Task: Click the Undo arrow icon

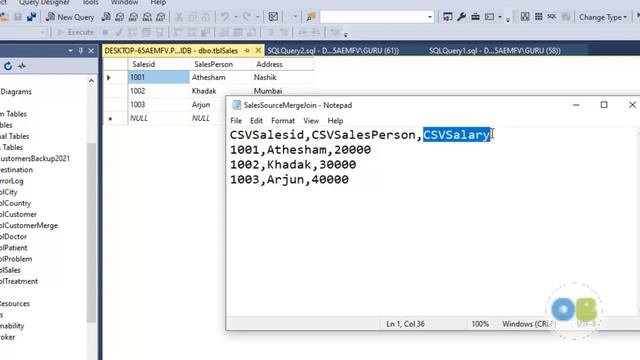Action: point(225,17)
